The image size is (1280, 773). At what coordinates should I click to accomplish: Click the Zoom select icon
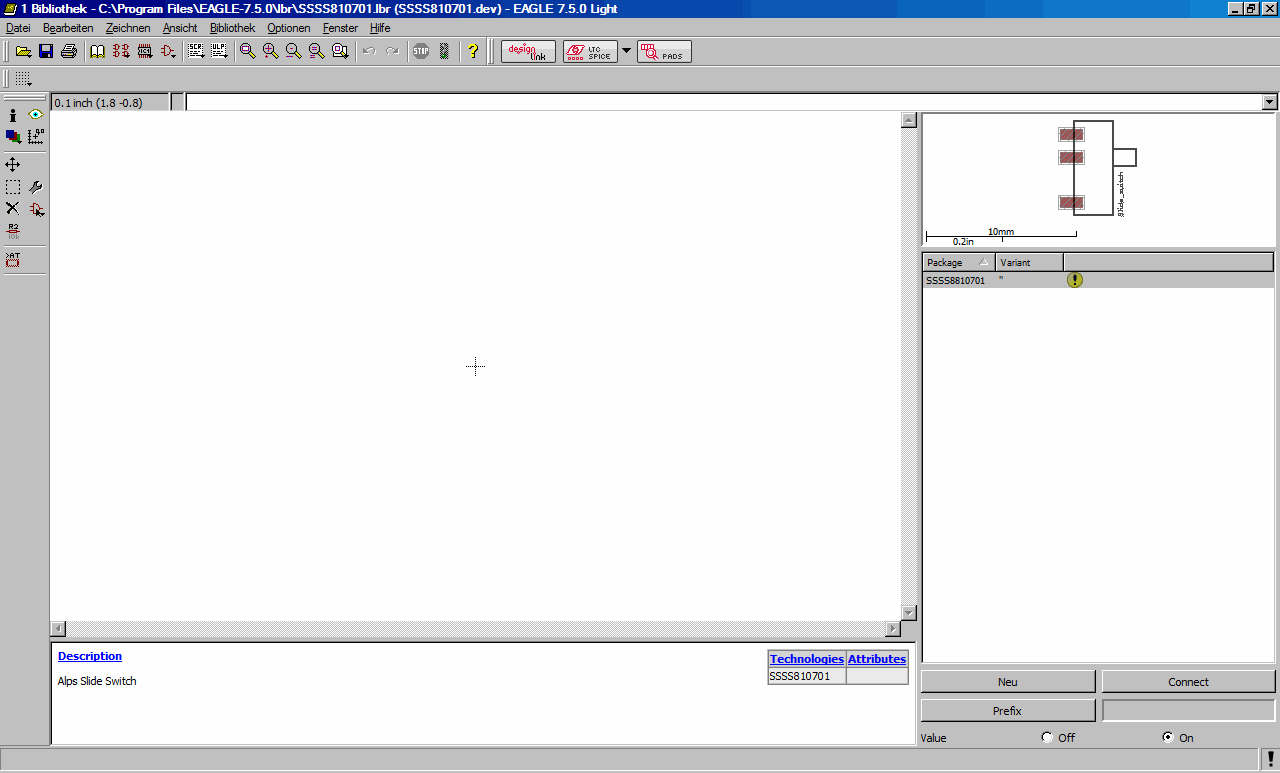click(x=340, y=51)
